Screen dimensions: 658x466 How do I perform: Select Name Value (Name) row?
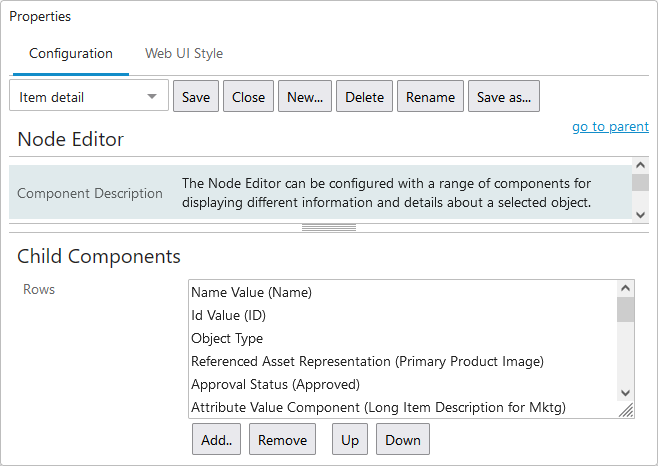click(403, 292)
